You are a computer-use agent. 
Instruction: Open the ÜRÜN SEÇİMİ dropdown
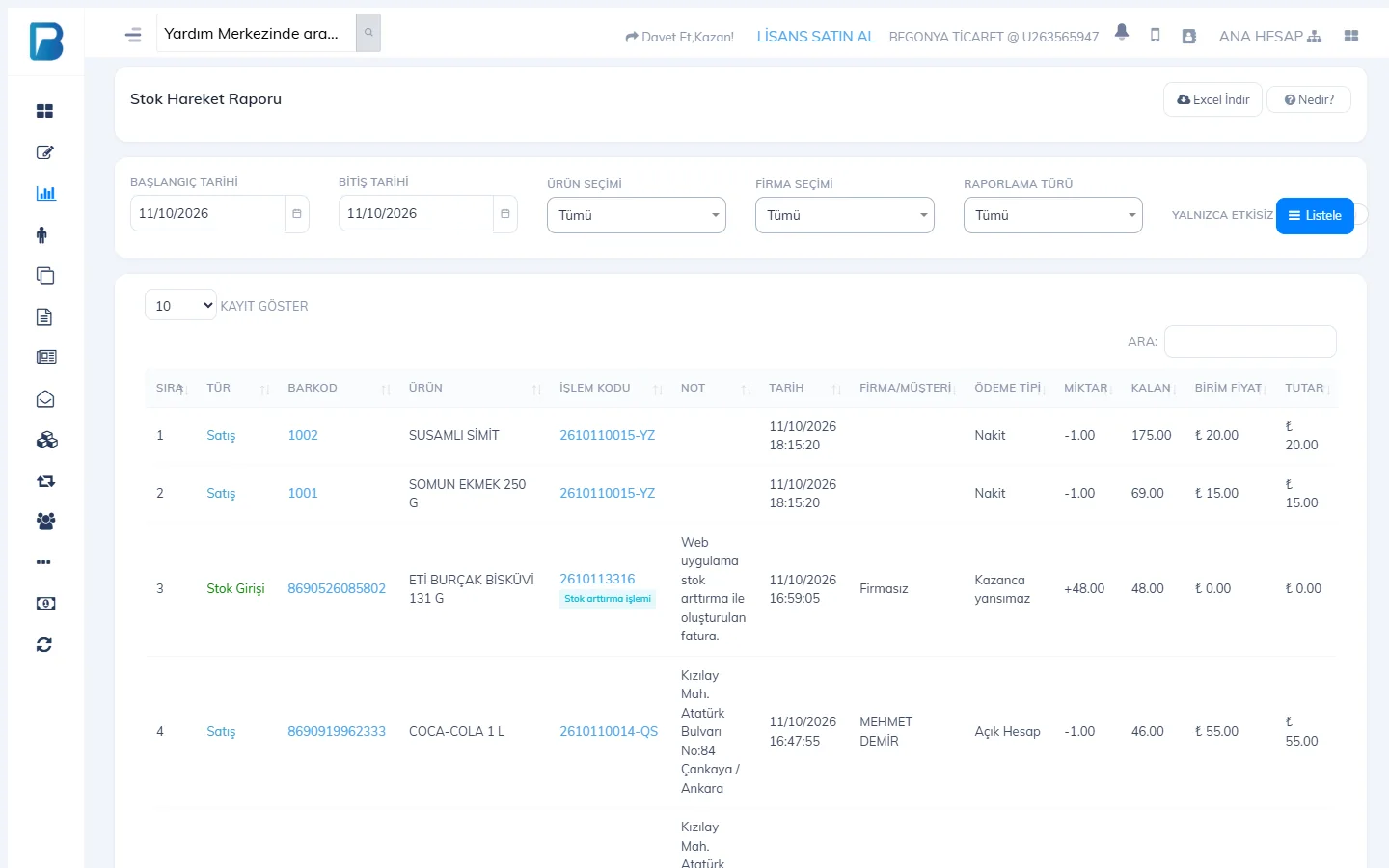tap(637, 215)
